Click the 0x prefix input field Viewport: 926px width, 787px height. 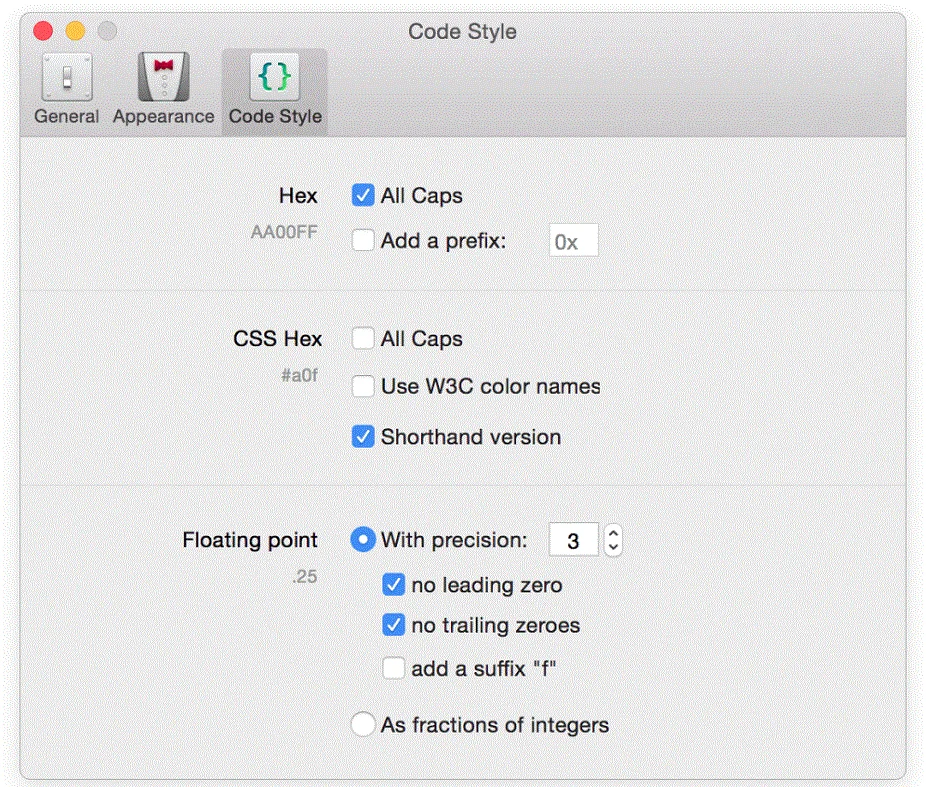573,240
